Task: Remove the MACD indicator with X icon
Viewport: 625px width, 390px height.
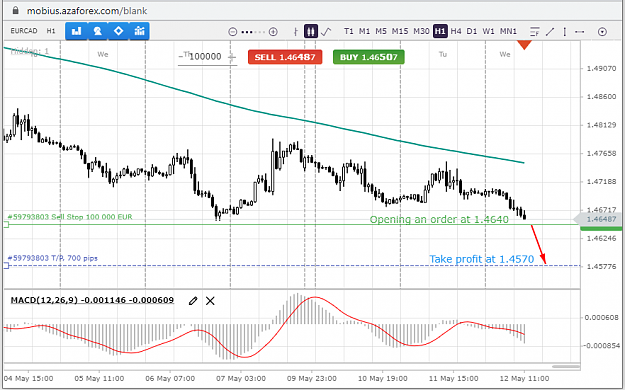Action: coord(210,301)
